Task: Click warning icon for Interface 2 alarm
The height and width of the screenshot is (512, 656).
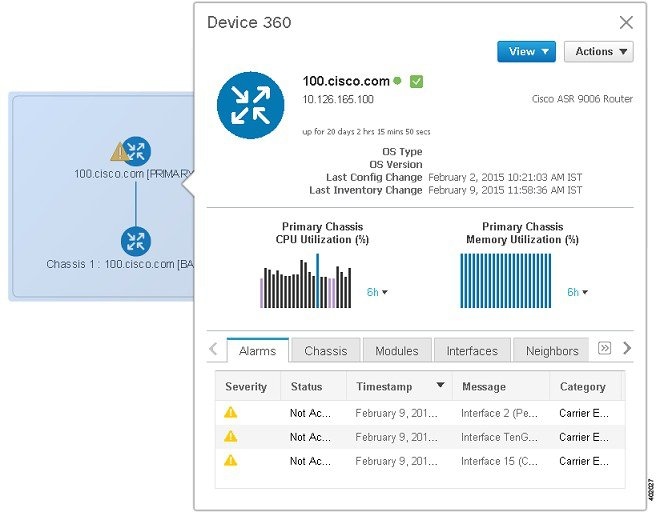Action: (231, 413)
